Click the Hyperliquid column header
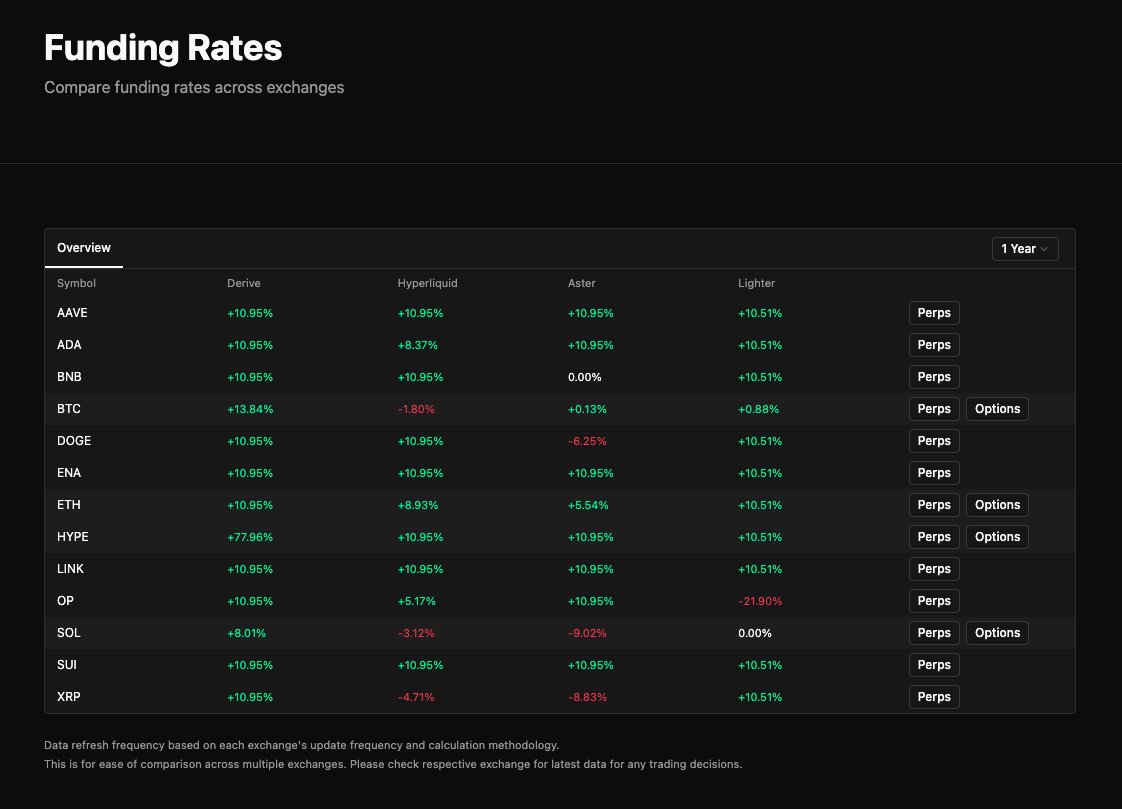1122x809 pixels. 427,283
